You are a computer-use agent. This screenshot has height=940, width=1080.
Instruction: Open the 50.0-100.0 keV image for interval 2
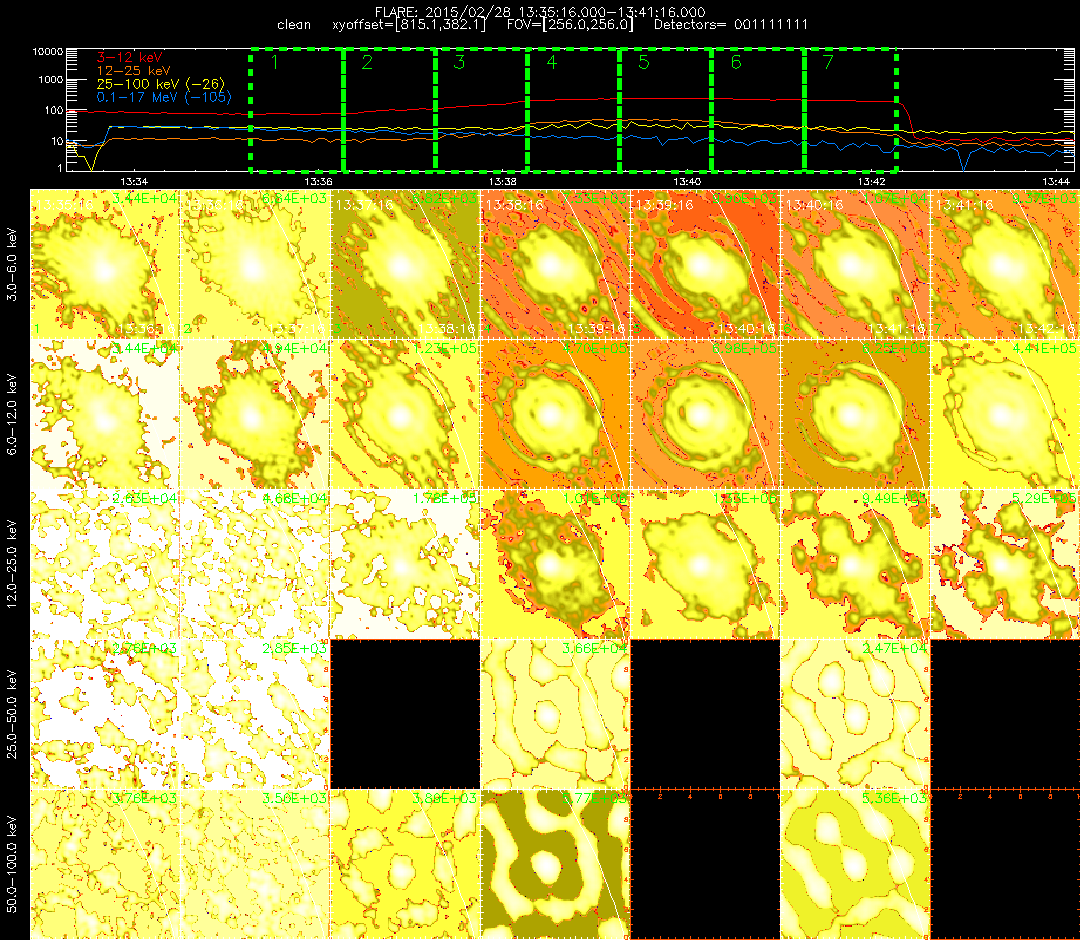point(256,864)
